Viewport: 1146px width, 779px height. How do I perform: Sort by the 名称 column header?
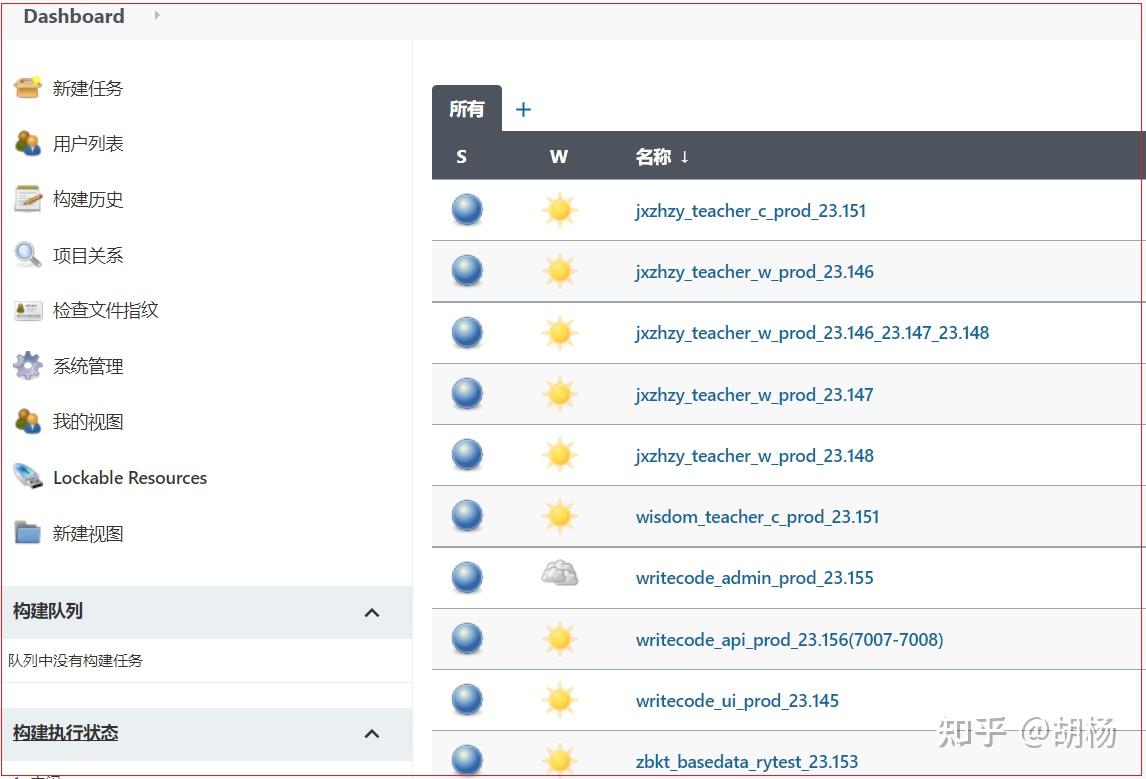coord(661,156)
